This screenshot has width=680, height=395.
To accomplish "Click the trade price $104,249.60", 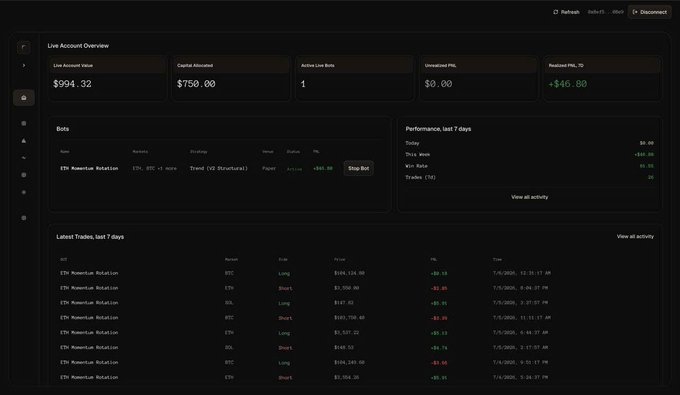I will pos(349,362).
